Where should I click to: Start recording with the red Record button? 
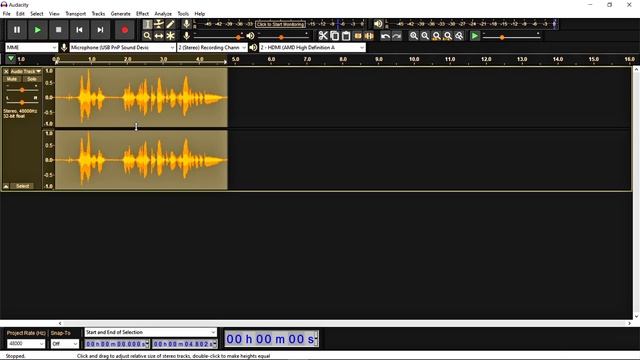124,30
